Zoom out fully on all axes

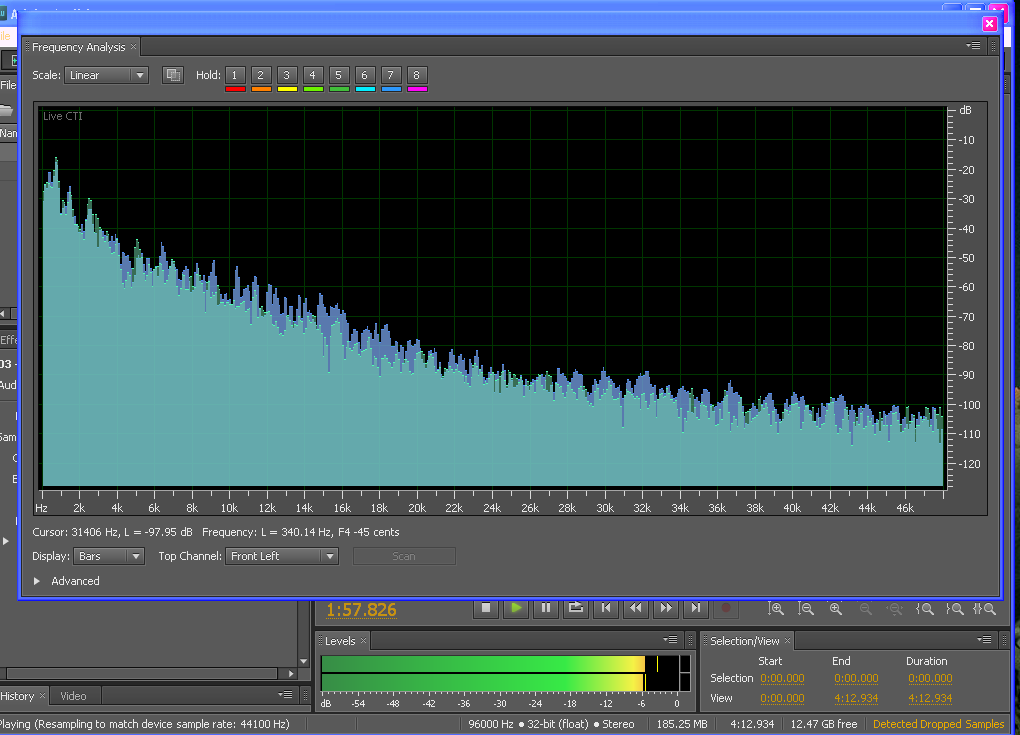(897, 608)
